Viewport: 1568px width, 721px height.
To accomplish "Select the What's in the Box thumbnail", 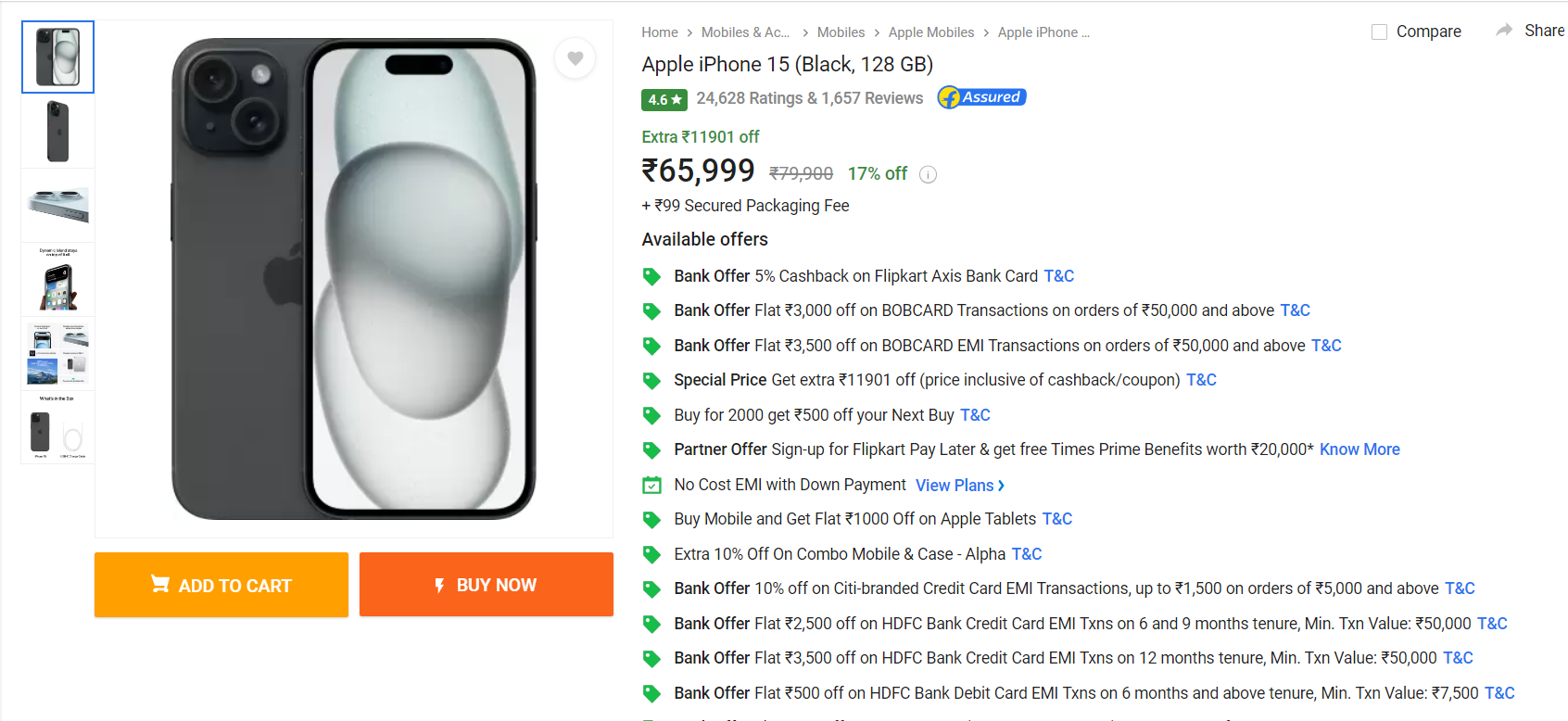I will [57, 428].
